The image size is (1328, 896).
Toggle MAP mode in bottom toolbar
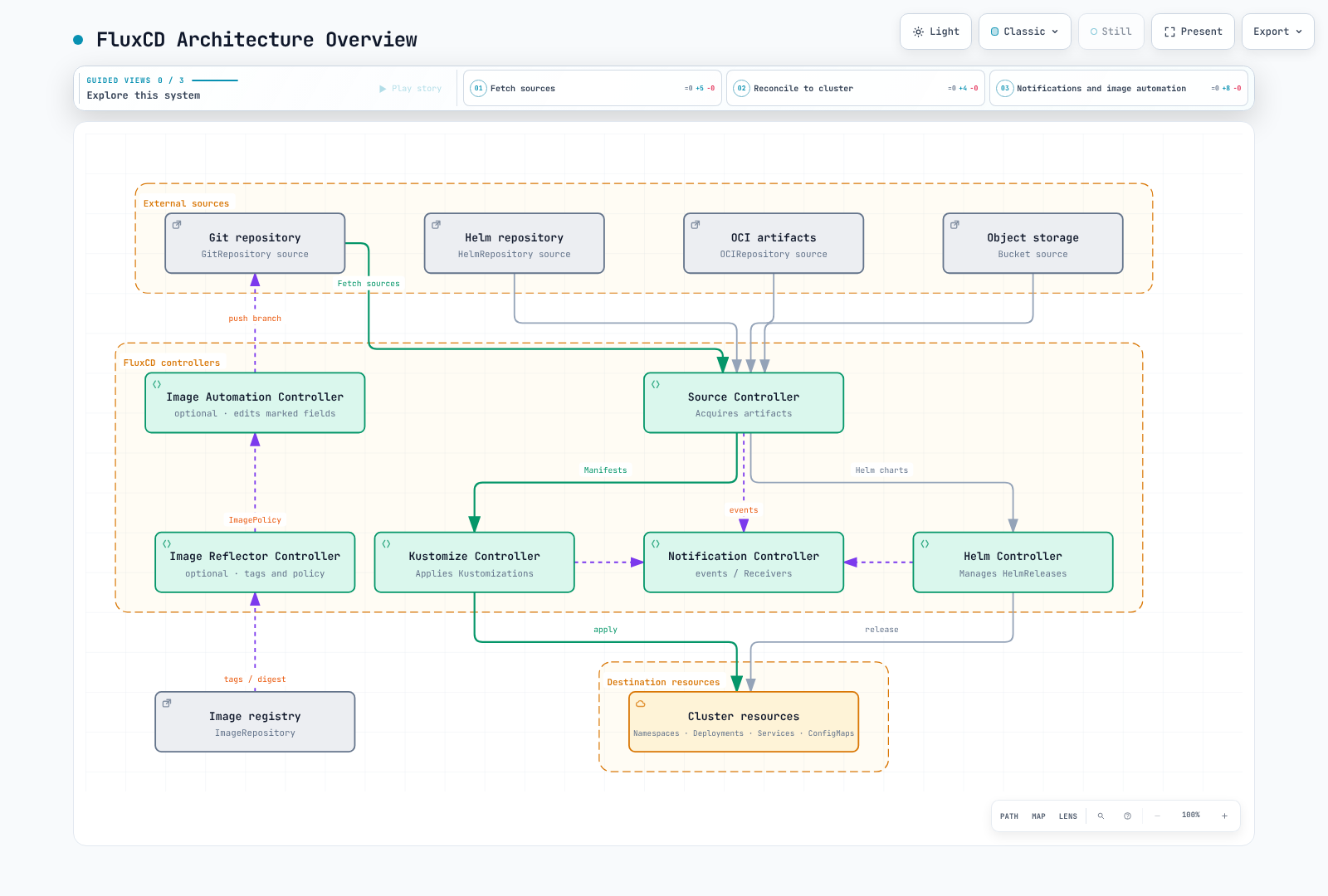pos(1038,816)
